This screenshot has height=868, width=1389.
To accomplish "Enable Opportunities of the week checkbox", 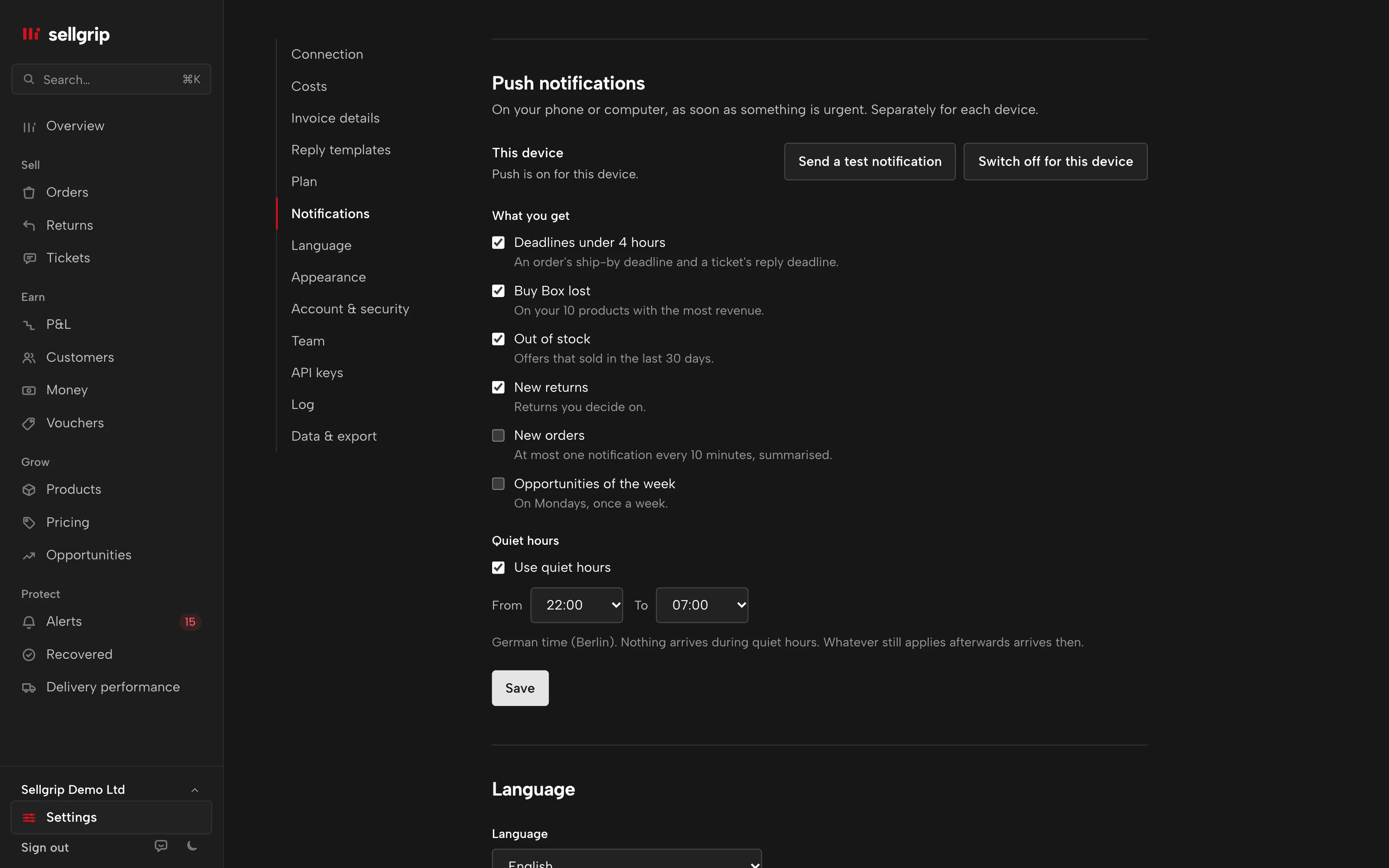I will click(x=498, y=484).
